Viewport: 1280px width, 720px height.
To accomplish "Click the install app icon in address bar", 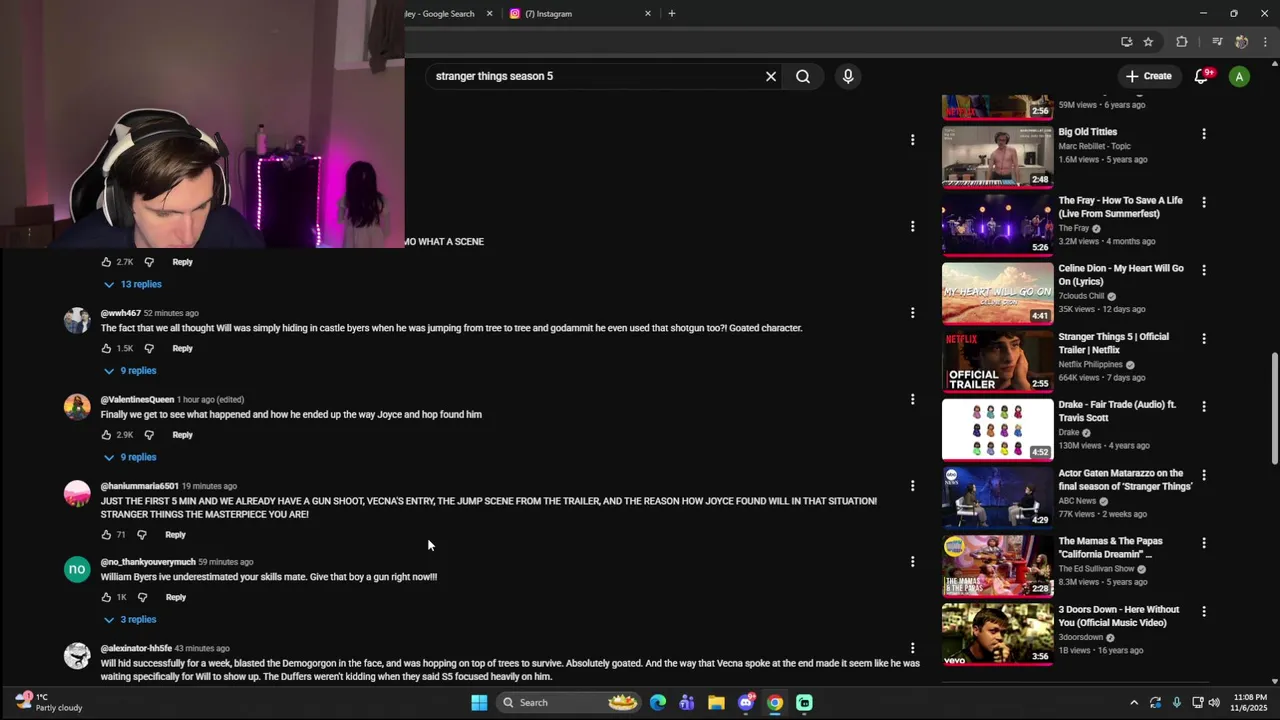I will click(x=1126, y=42).
